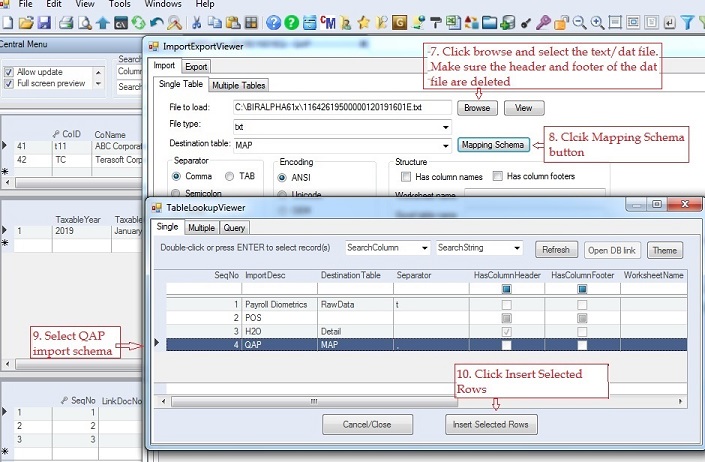Enable the Has column footers checkbox

click(x=497, y=176)
